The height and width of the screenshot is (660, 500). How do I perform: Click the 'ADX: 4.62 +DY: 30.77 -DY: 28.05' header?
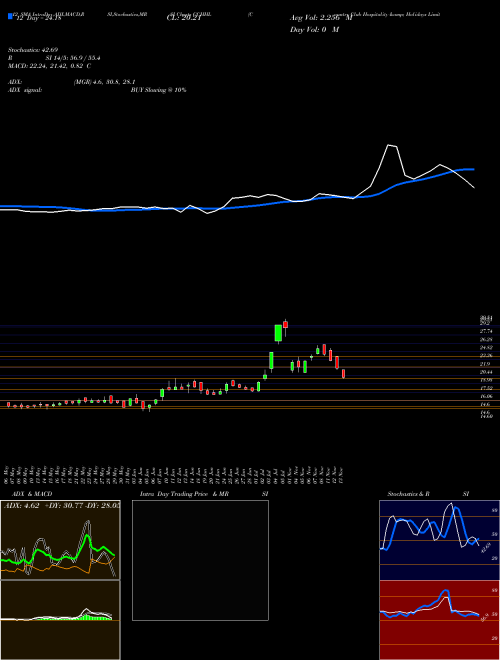[x=62, y=506]
